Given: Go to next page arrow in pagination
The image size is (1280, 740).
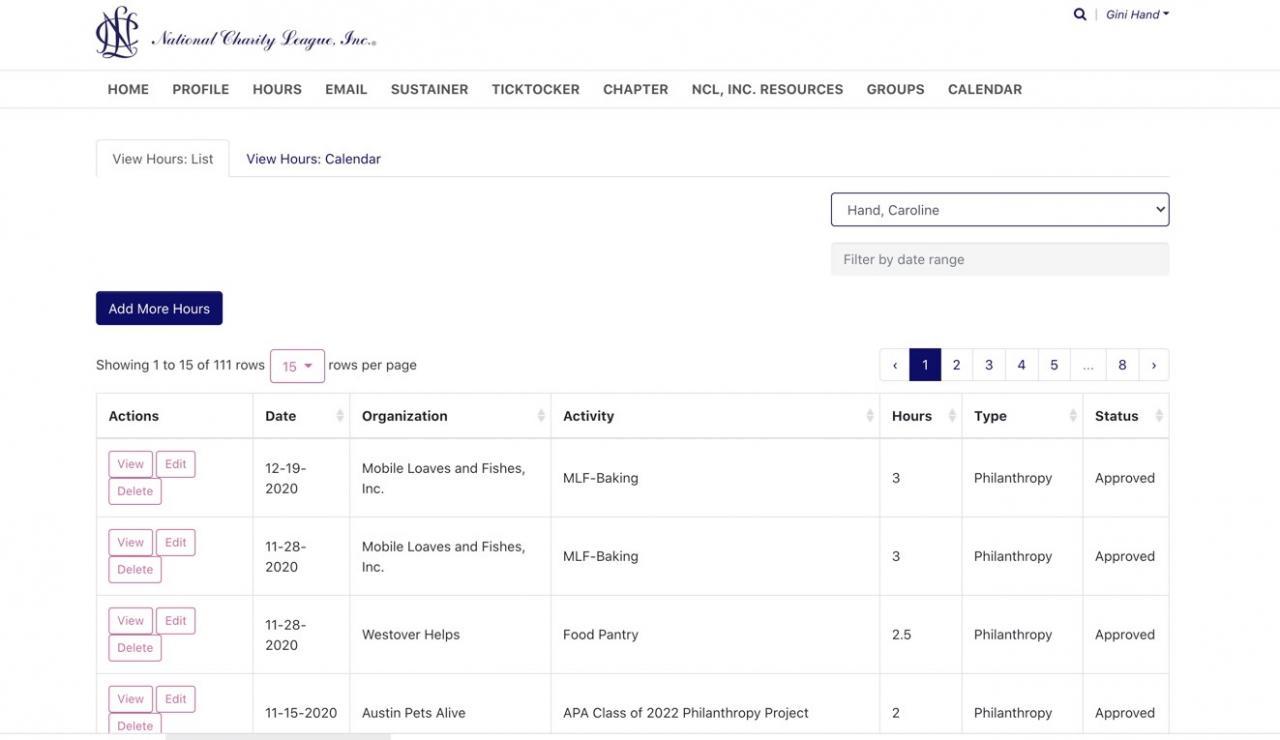Looking at the screenshot, I should (x=1153, y=365).
